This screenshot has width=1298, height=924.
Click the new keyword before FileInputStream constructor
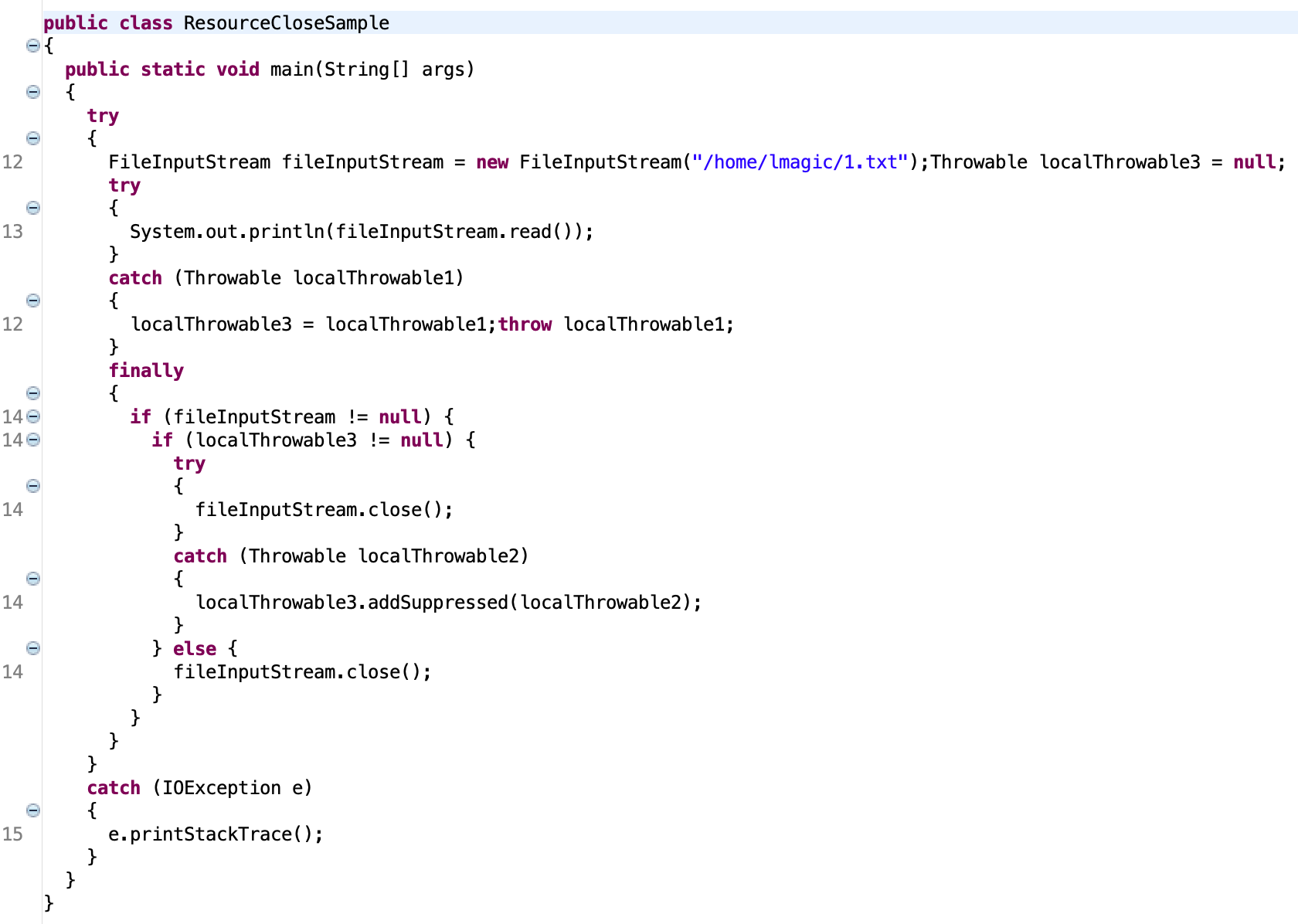point(492,162)
